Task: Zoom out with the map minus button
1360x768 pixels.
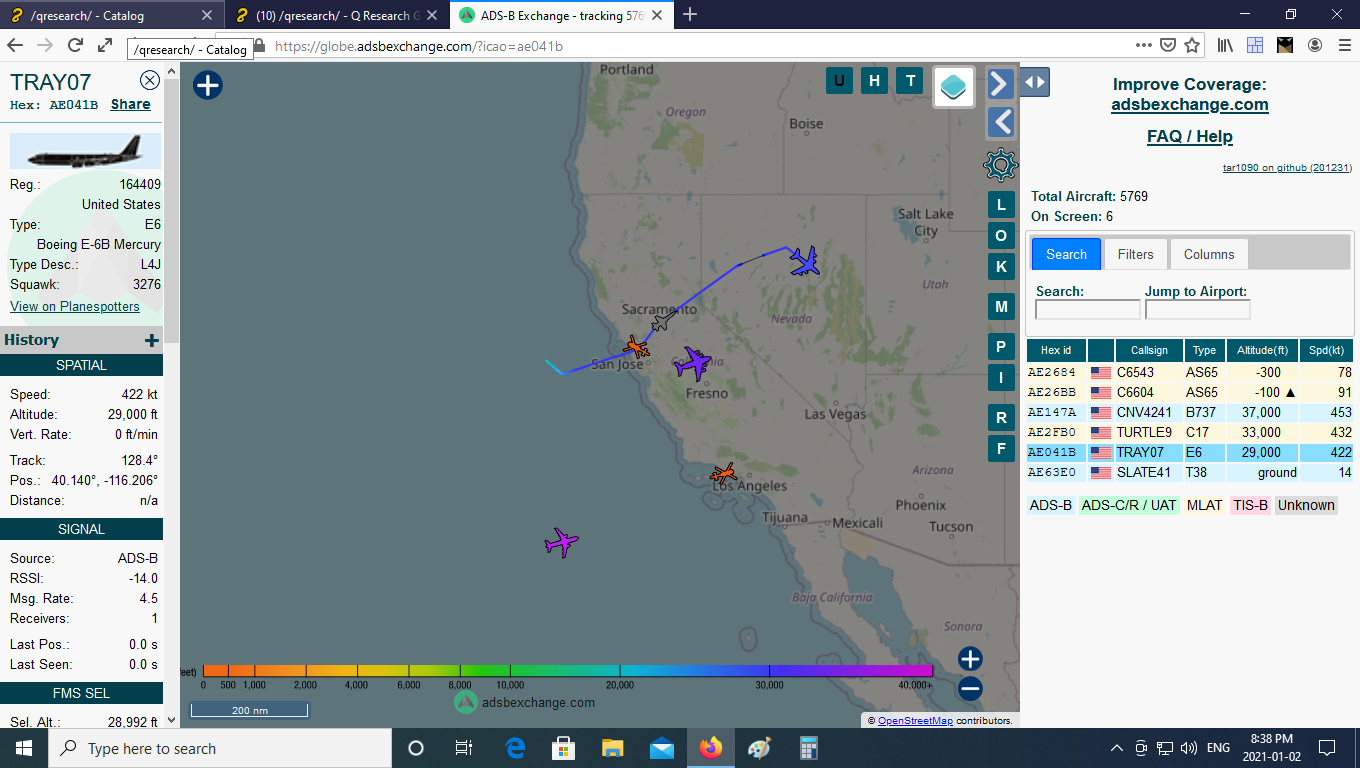Action: [x=970, y=688]
